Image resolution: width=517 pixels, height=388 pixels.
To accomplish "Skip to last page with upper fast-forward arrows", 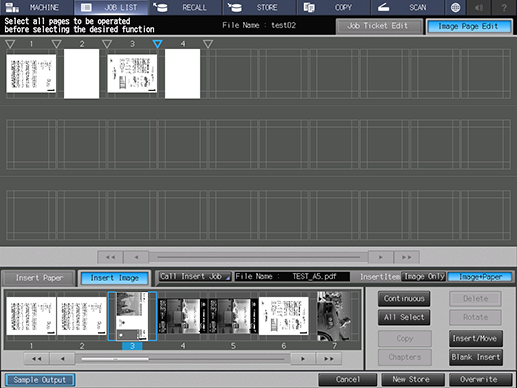I will pos(406,257).
